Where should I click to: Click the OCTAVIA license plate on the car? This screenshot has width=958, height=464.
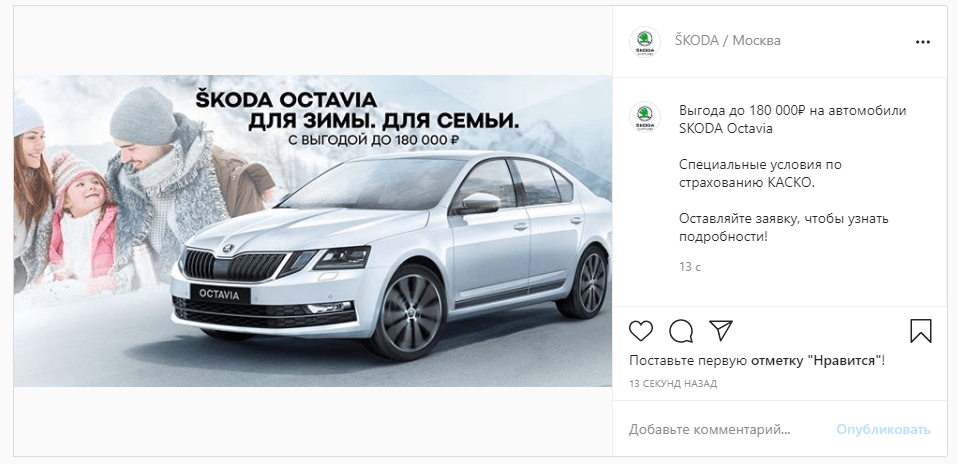(x=219, y=294)
